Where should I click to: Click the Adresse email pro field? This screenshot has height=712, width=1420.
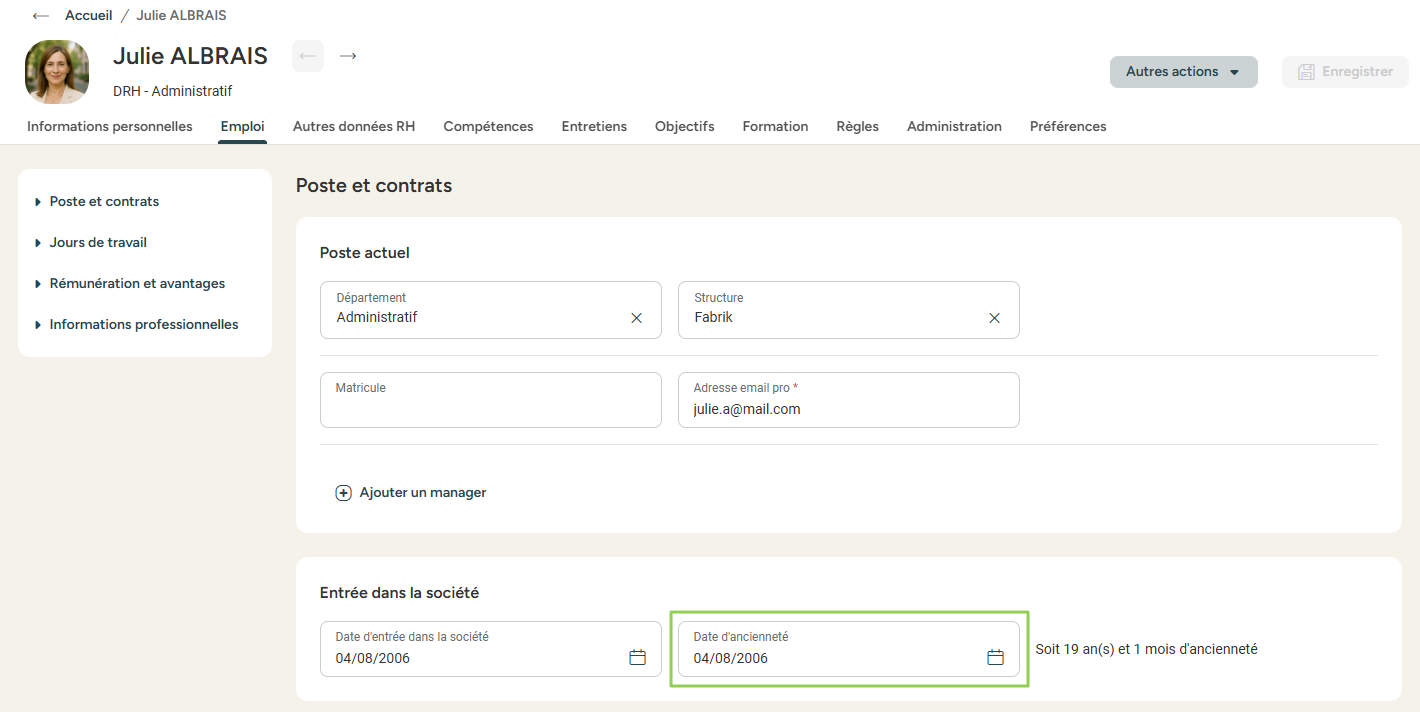coord(848,408)
